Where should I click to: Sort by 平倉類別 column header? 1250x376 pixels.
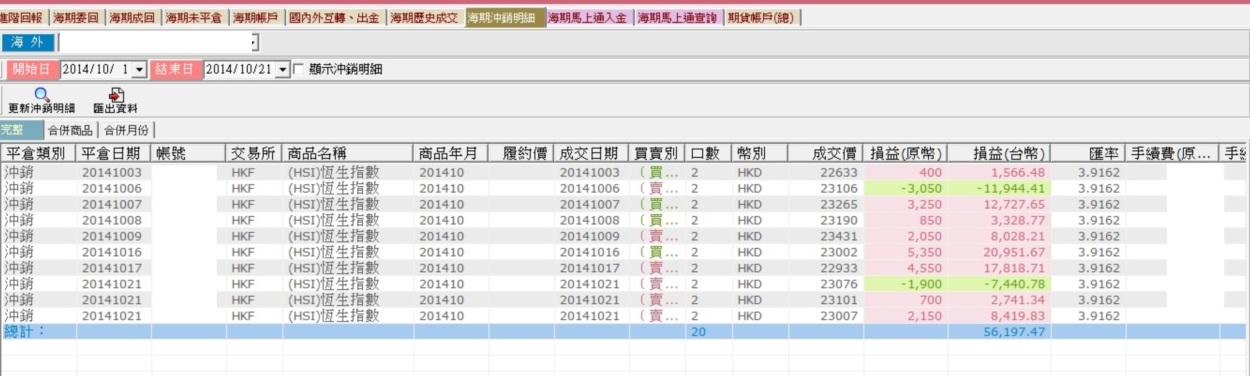pyautogui.click(x=38, y=153)
